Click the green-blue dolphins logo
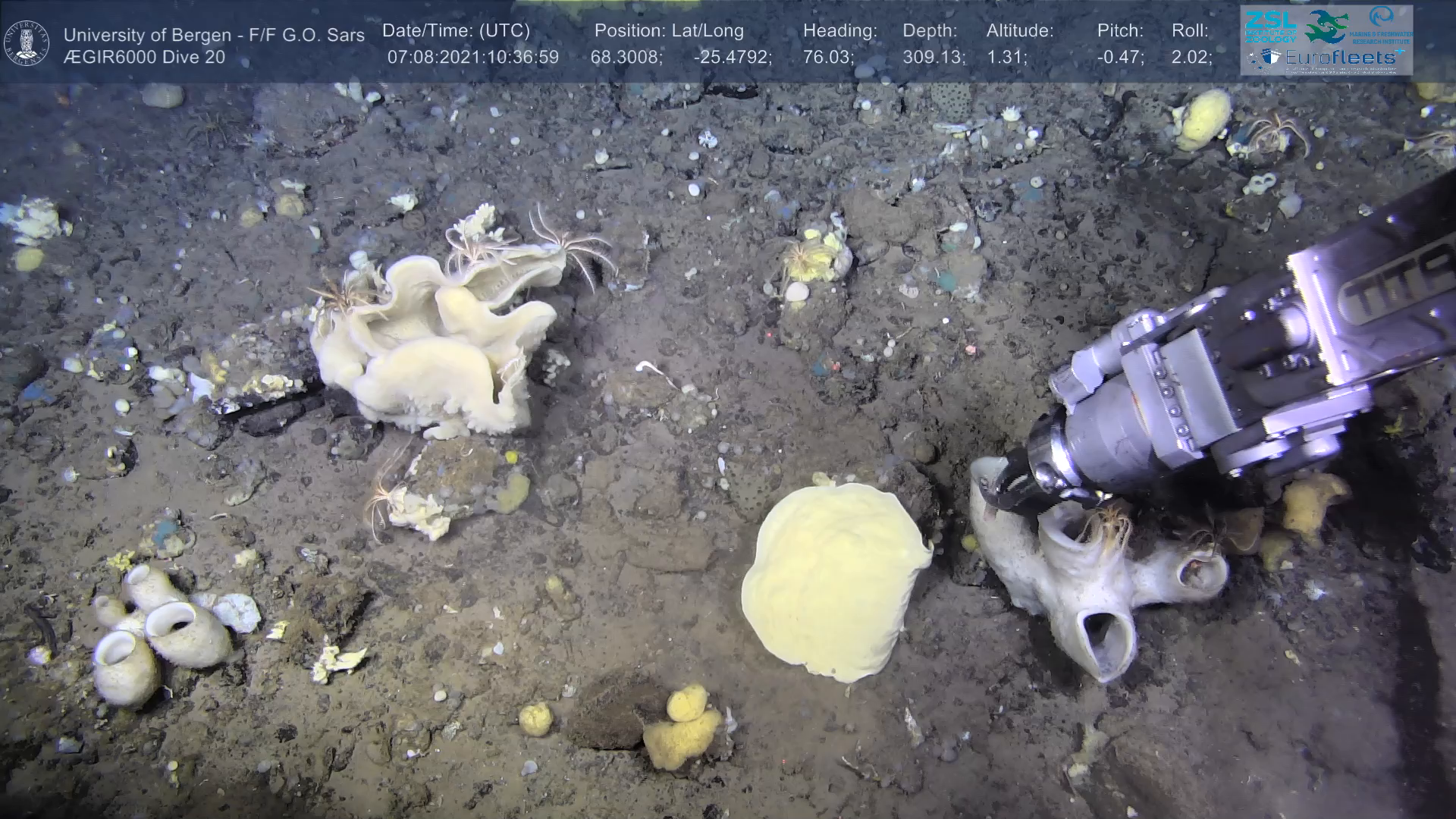Screen dimensions: 1456x819 click(1326, 26)
